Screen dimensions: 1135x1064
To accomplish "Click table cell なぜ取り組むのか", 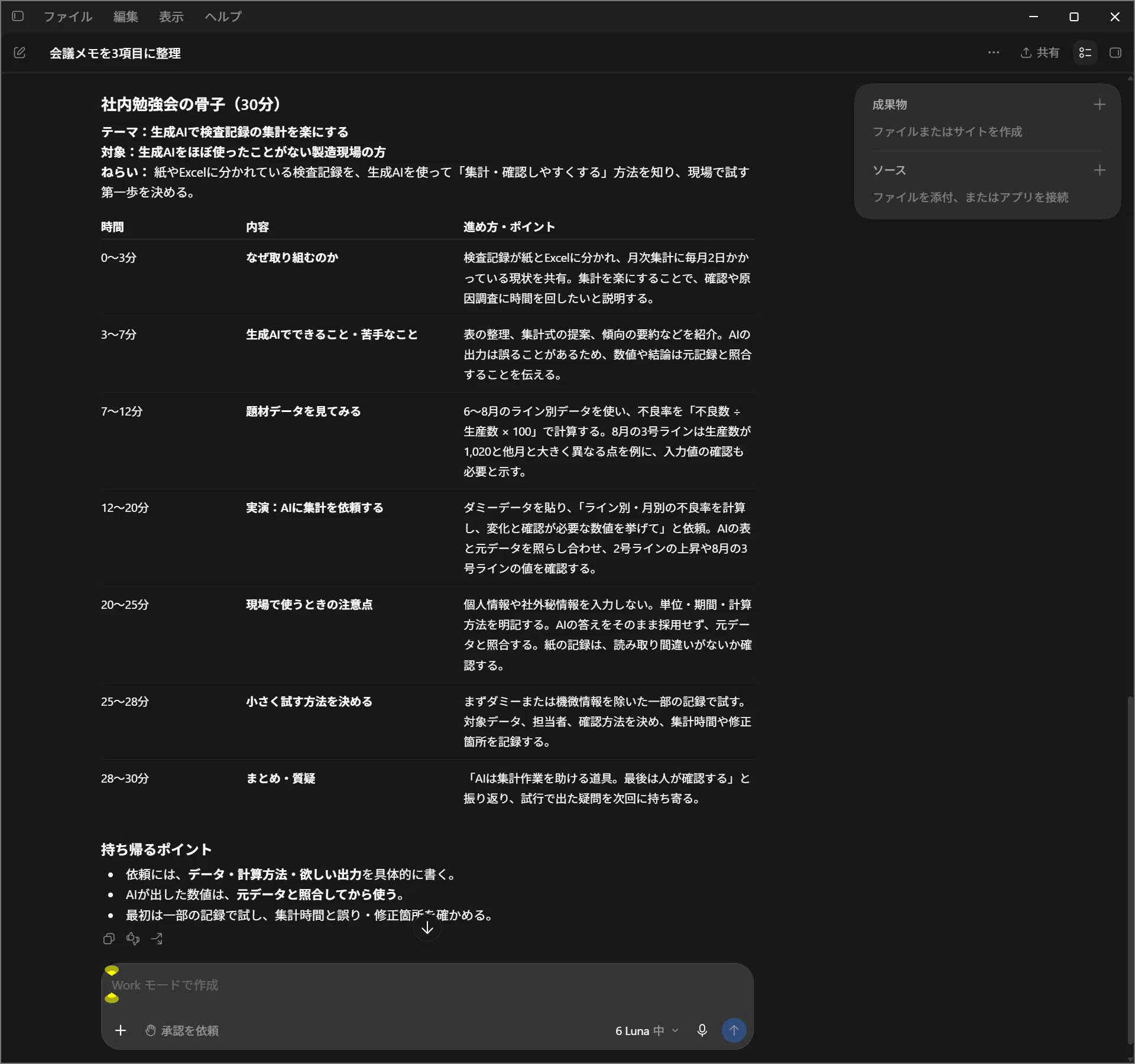I will pos(292,258).
